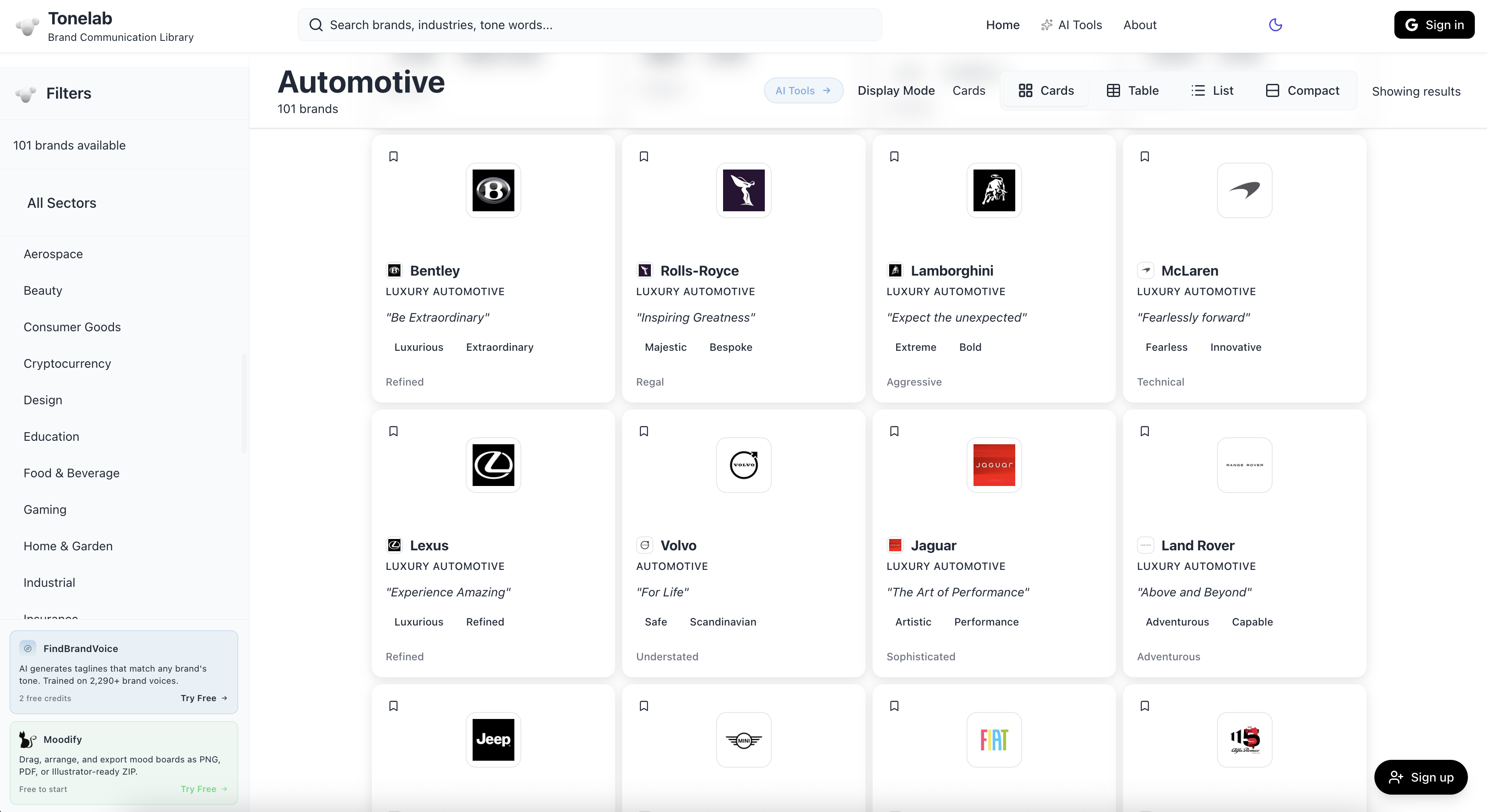Screen dimensions: 1487x812
Task: Bookmark the Lexus brand card
Action: (393, 431)
